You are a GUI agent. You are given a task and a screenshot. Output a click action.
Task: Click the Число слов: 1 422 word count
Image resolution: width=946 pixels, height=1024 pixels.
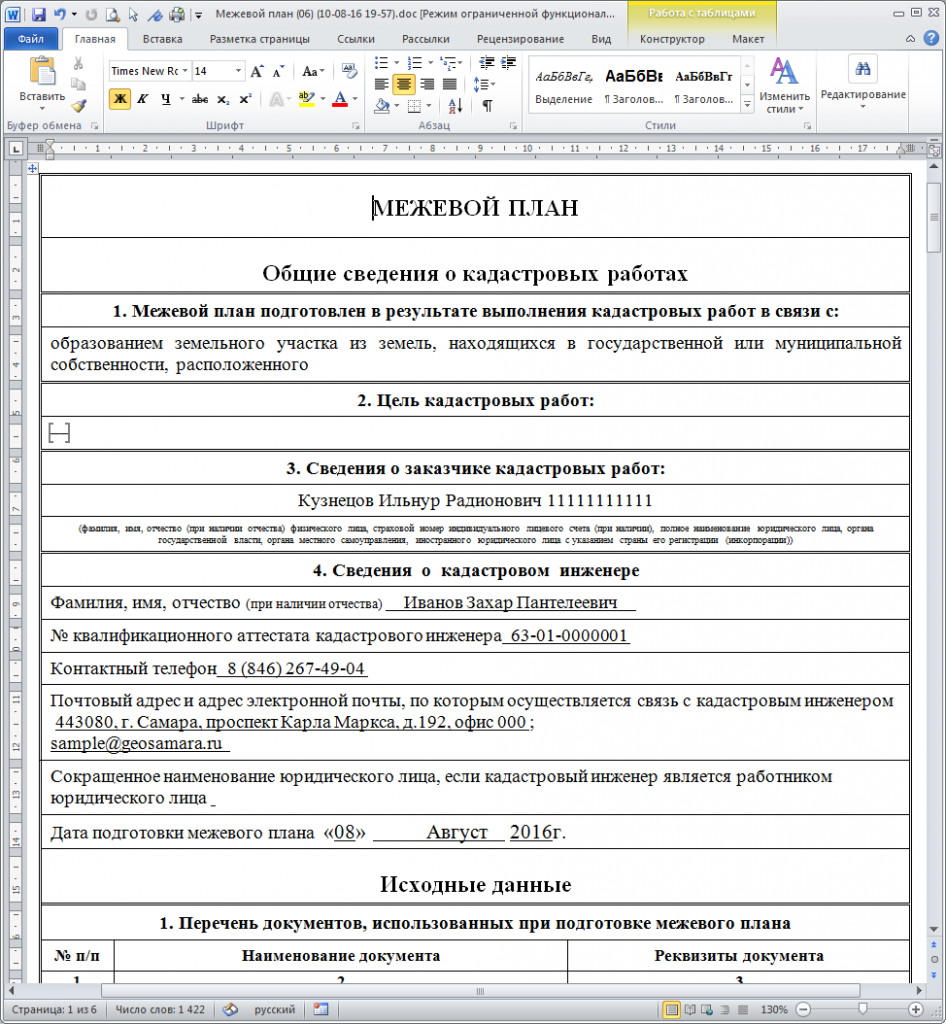pos(160,1010)
